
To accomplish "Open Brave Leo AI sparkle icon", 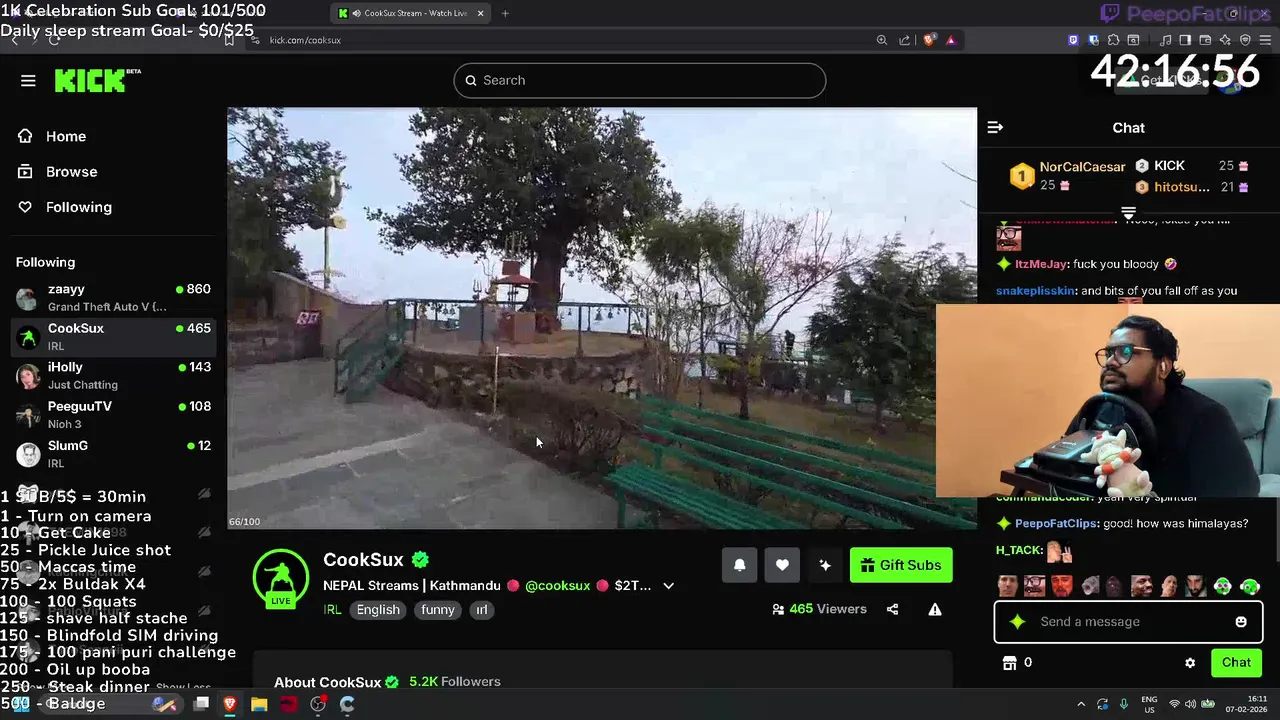I will point(1226,40).
